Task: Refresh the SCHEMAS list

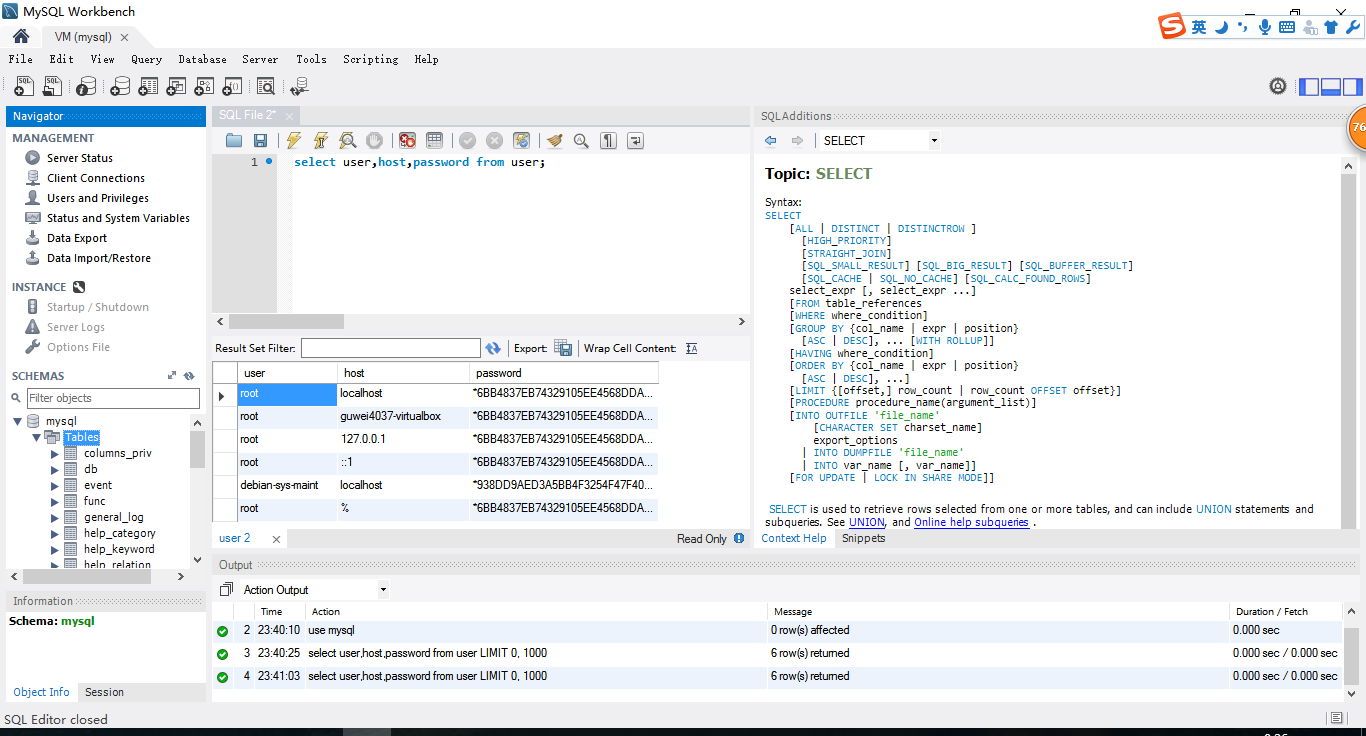Action: 188,375
